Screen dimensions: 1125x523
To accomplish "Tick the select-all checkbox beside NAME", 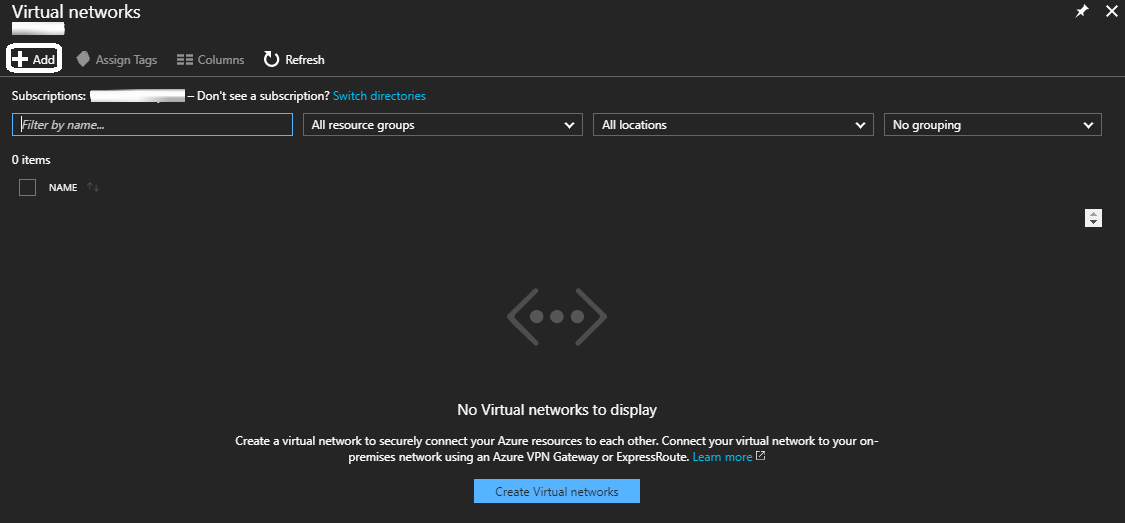I will tap(28, 187).
